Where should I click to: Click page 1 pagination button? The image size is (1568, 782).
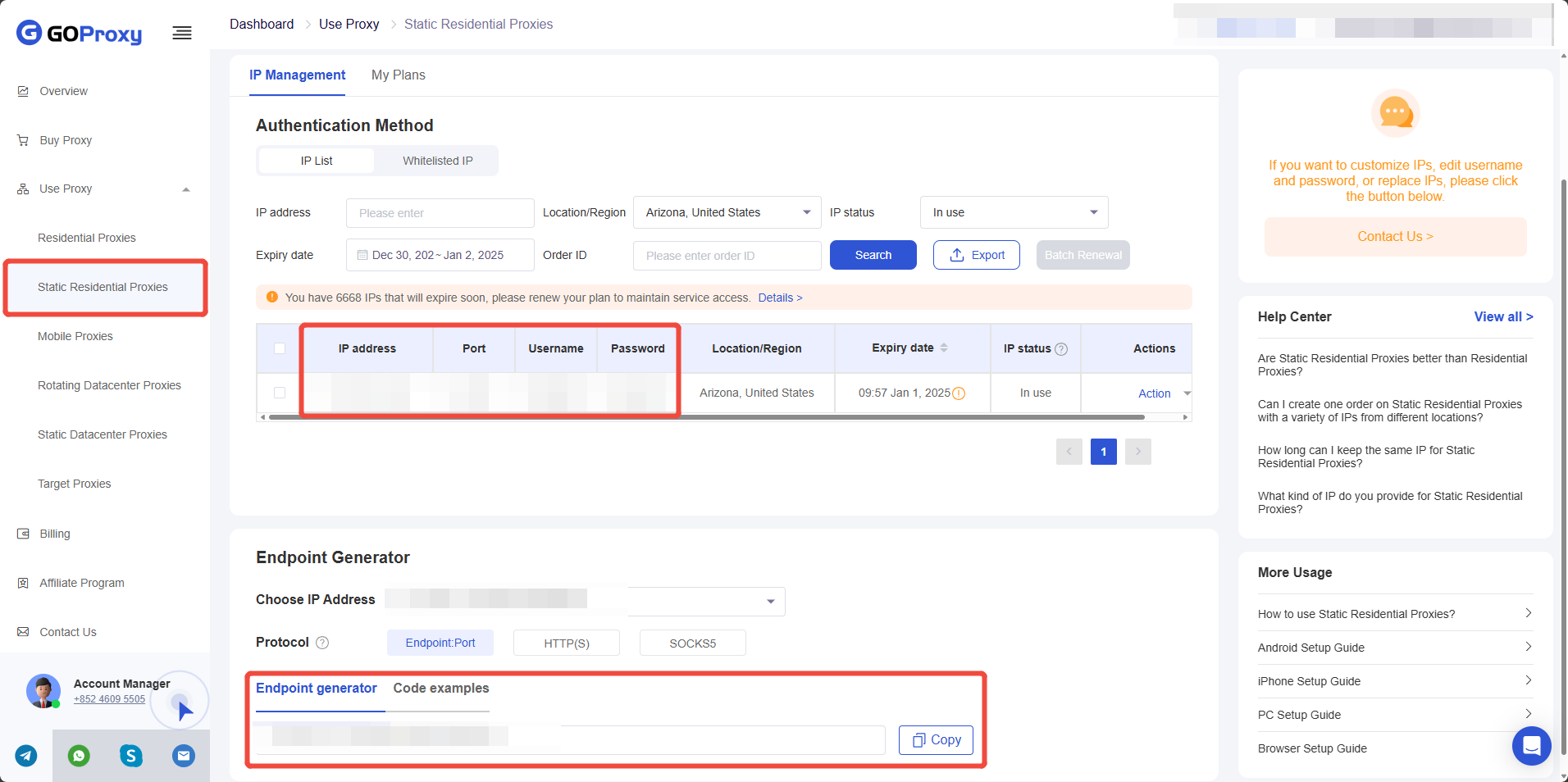click(x=1104, y=452)
